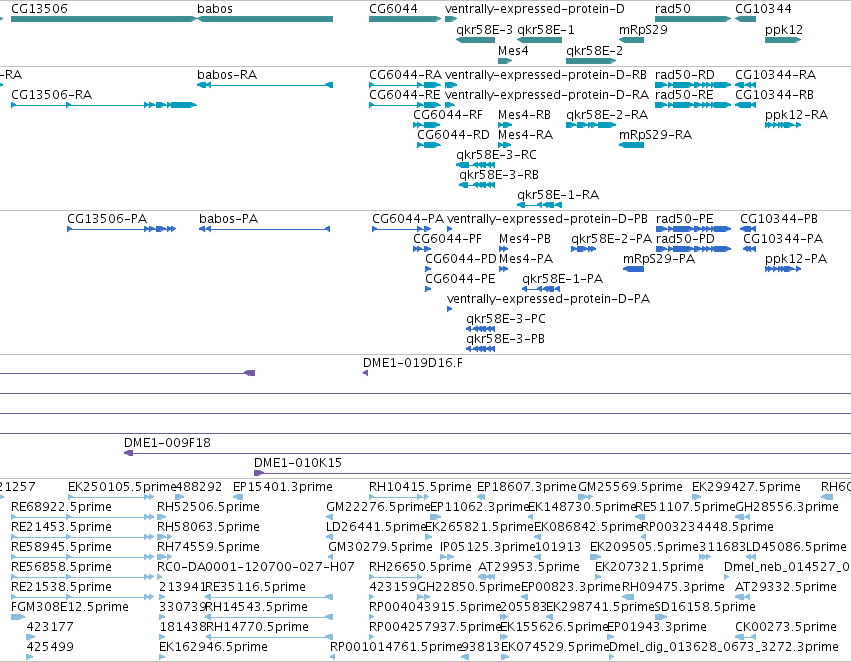Viewport: 851px width, 662px height.
Task: Select the qkr58E-2 gene label
Action: click(x=594, y=50)
